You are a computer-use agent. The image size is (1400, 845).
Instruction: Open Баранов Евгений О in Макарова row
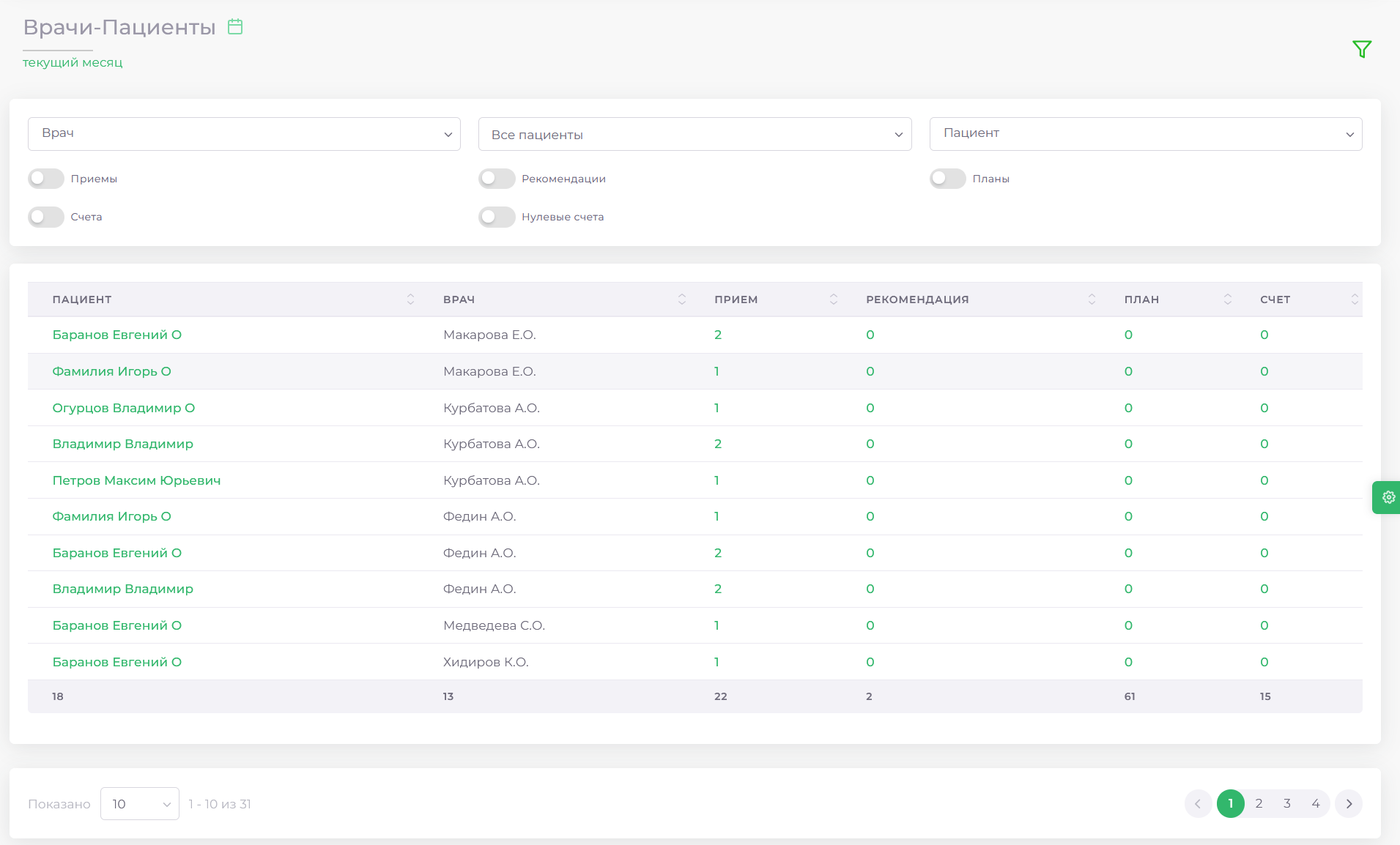[x=117, y=335]
